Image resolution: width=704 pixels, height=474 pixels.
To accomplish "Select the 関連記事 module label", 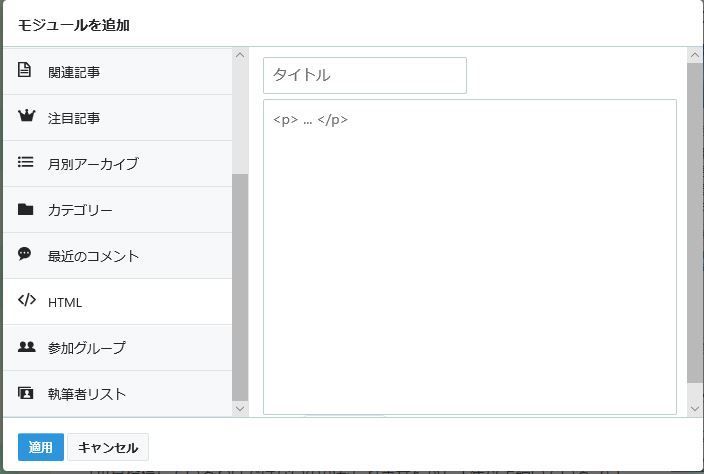I will pyautogui.click(x=74, y=72).
